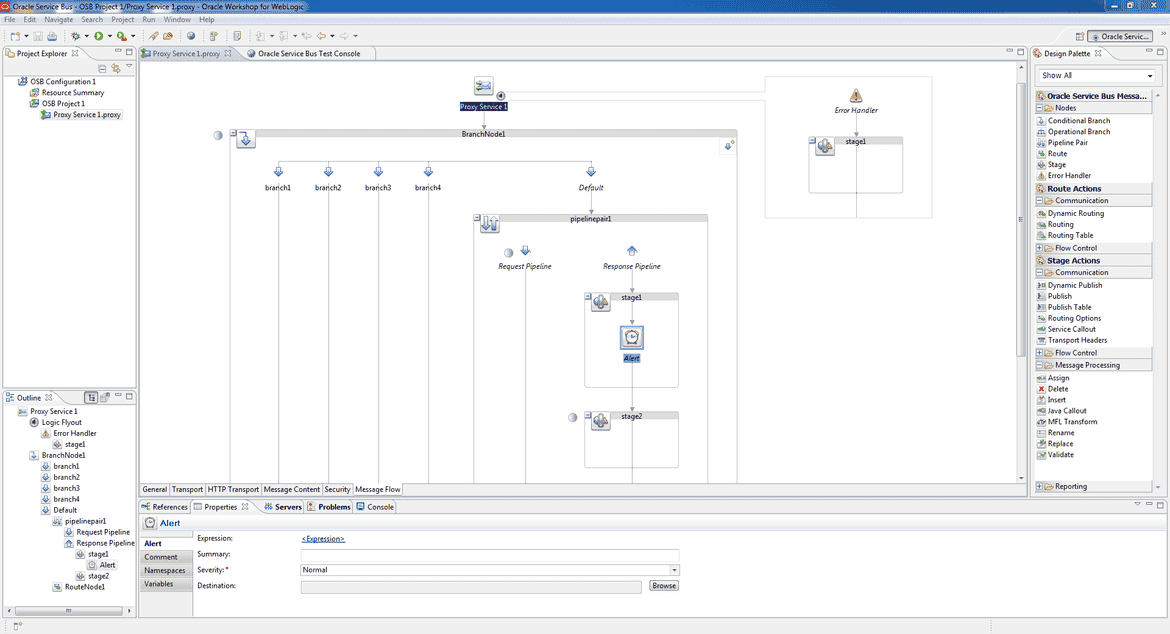
Task: Click the Print toolbar icon
Action: click(x=52, y=36)
